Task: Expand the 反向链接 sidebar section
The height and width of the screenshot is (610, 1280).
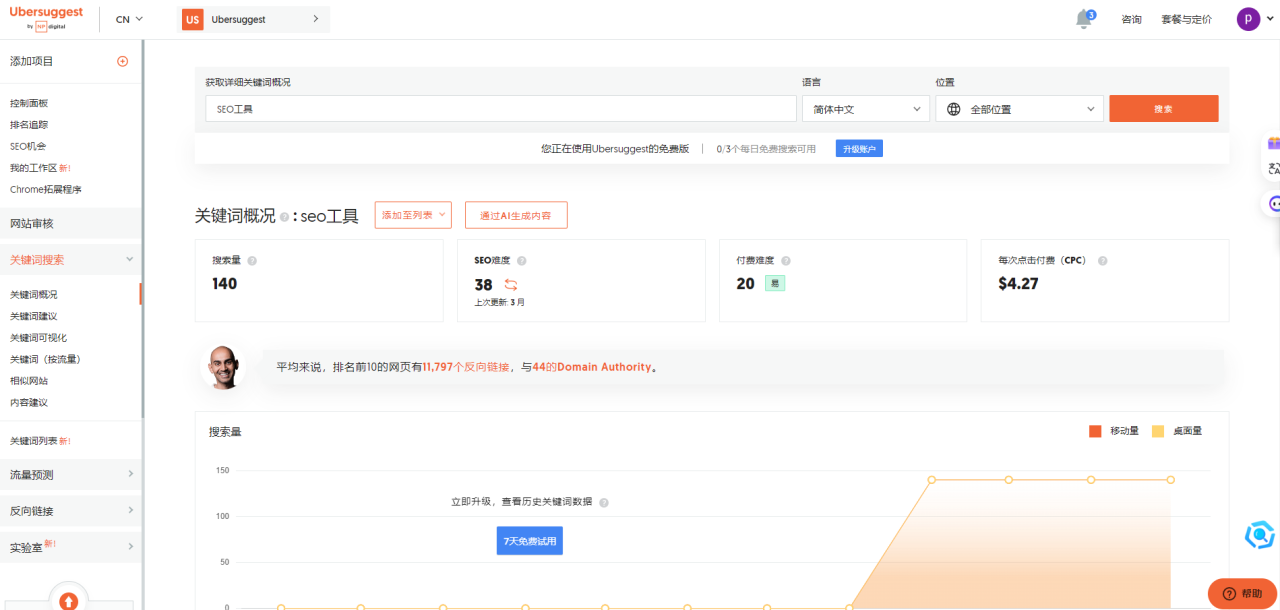Action: tap(130, 511)
